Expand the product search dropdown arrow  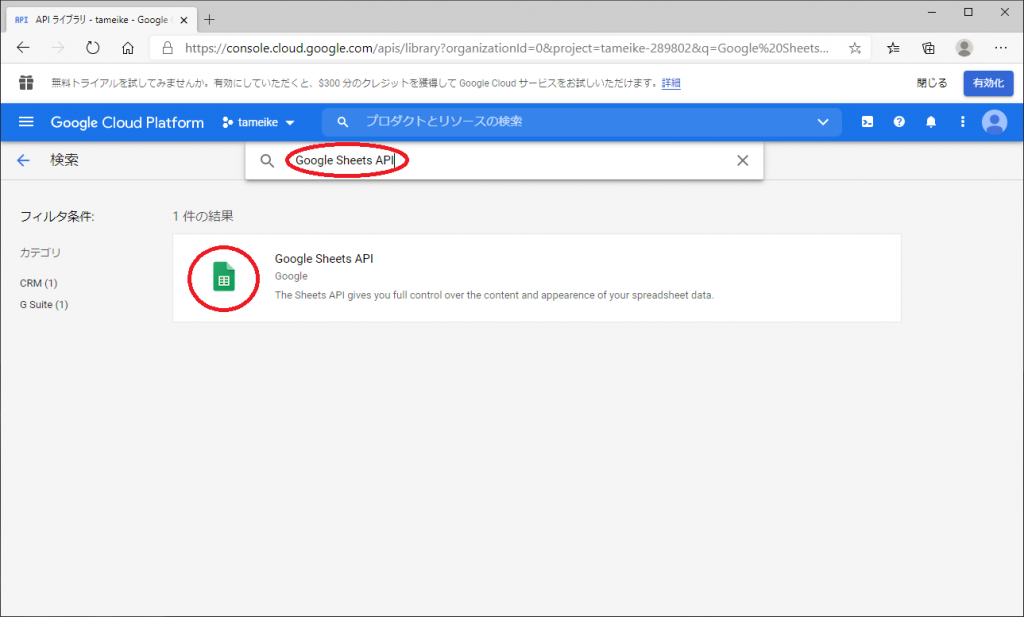pyautogui.click(x=823, y=122)
